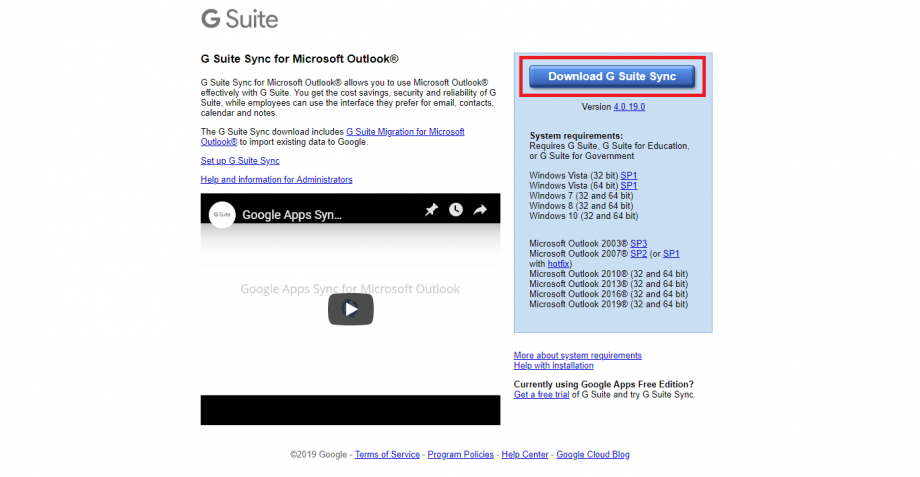Click the Watch later clock icon

(x=456, y=209)
